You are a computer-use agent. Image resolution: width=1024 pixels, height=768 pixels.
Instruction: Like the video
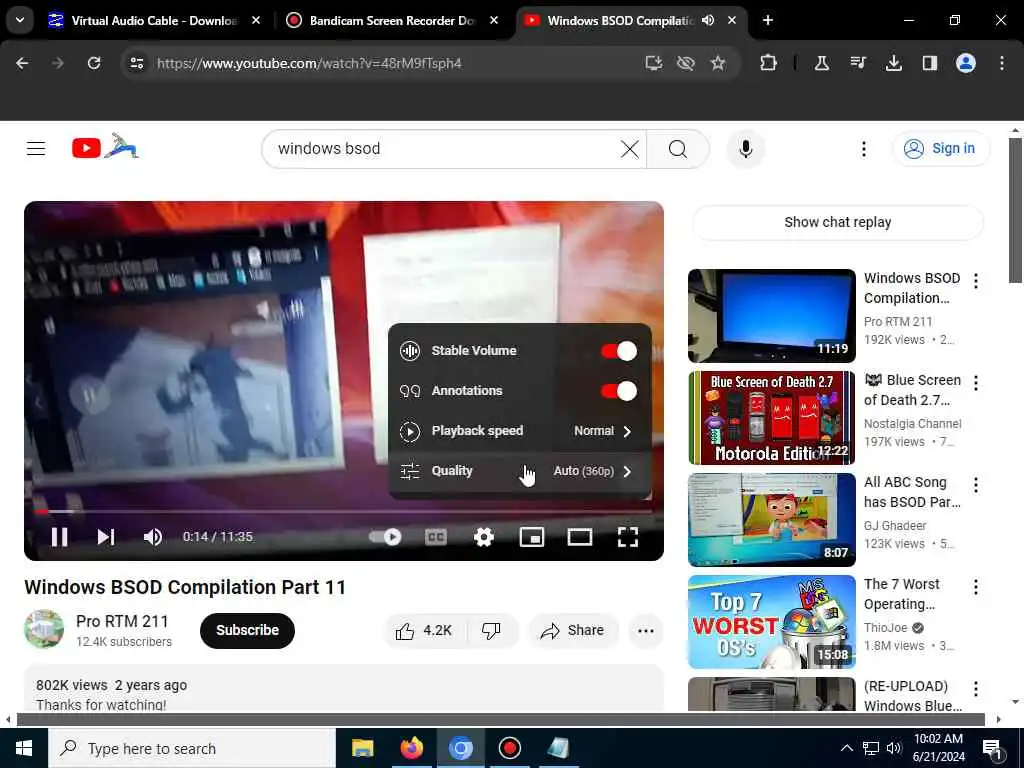(x=423, y=631)
